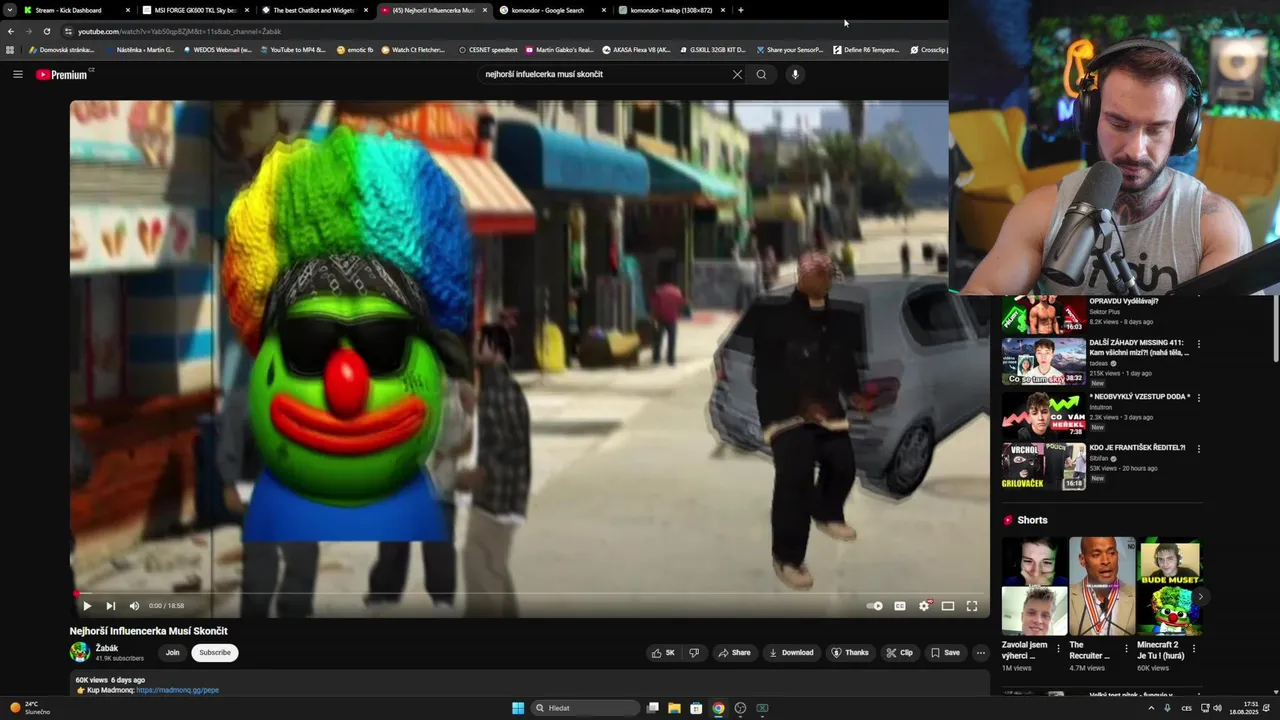Switch to MSI FORGE GK600 TKL tab
This screenshot has height=720, width=1280.
196,10
